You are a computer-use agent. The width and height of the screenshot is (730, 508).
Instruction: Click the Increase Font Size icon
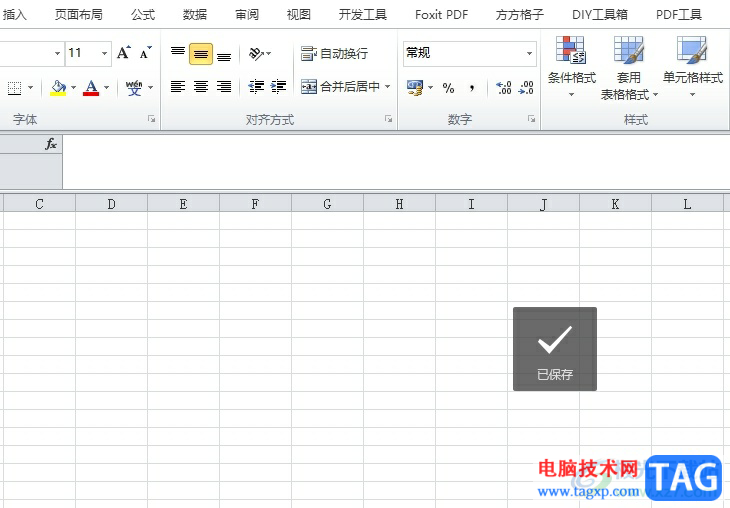[123, 53]
